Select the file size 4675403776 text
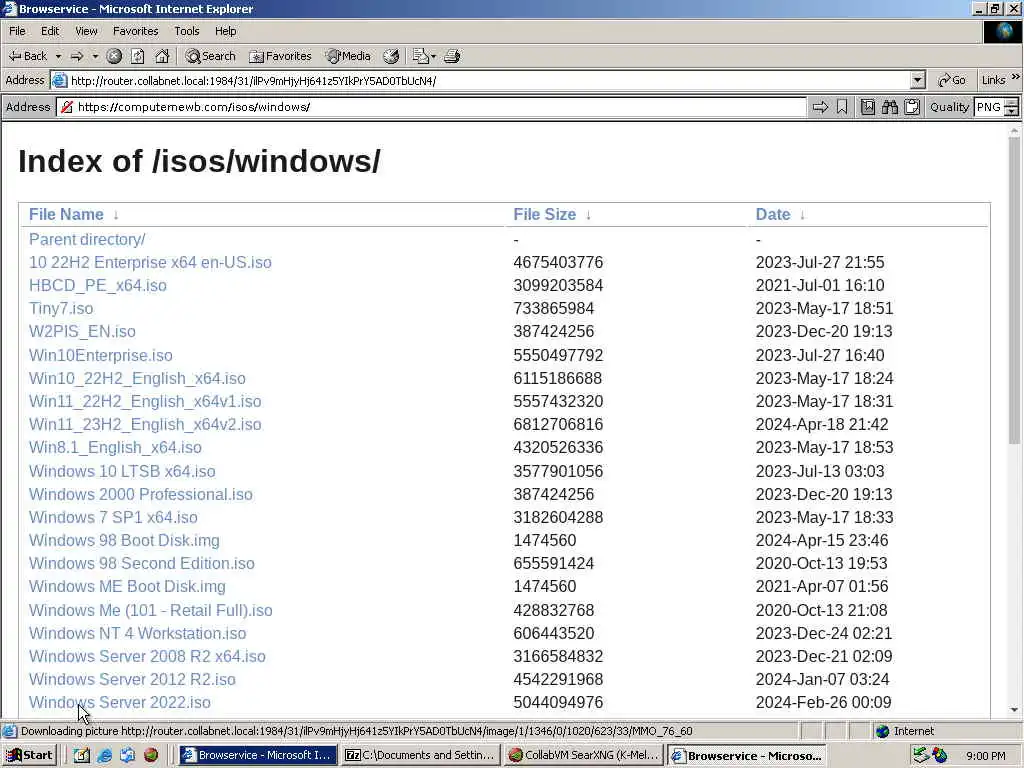Screen dimensions: 1024x768 pos(558,263)
